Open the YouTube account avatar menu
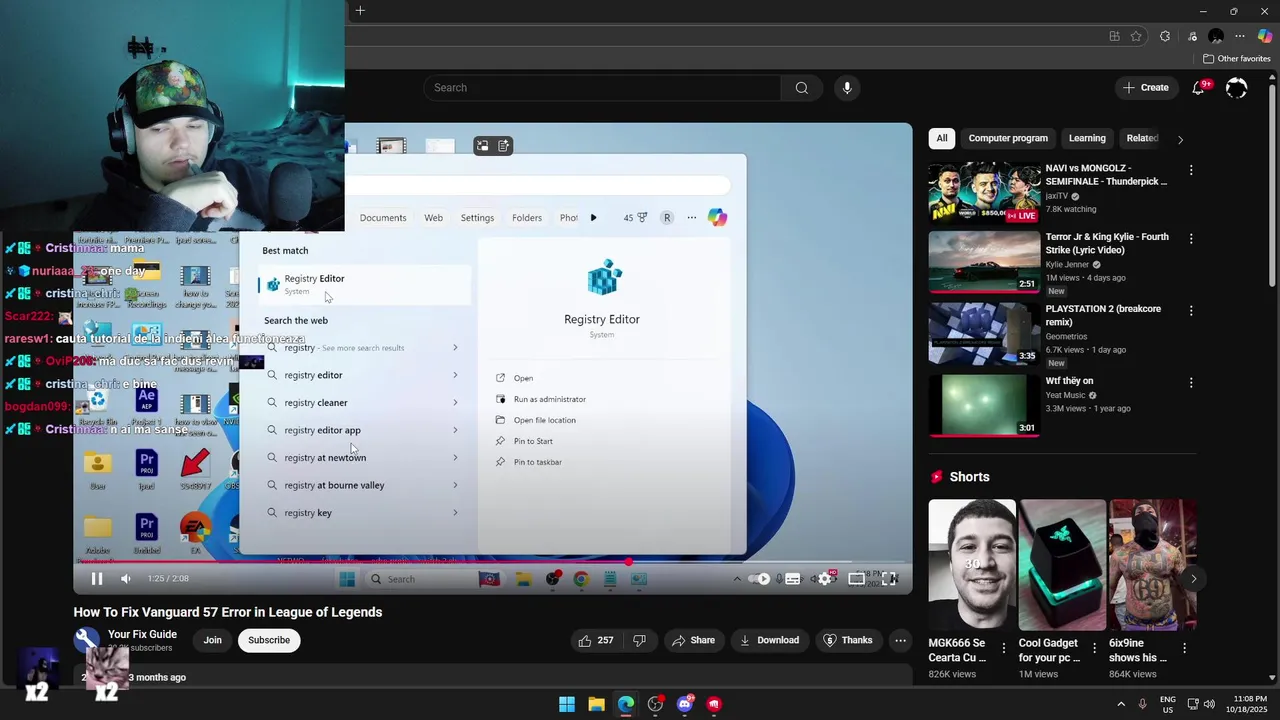 click(x=1237, y=88)
